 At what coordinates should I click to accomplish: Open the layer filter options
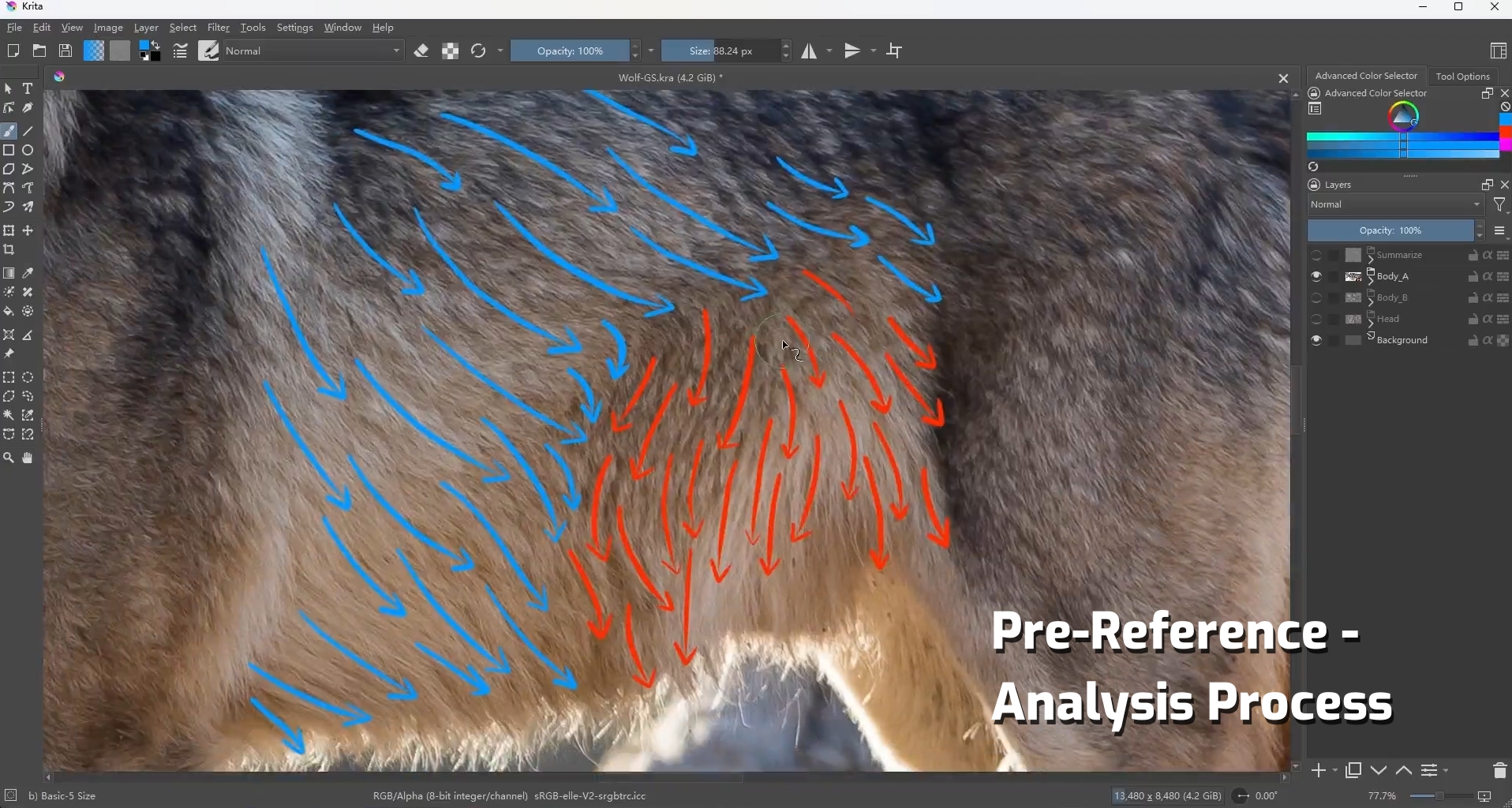click(x=1502, y=206)
